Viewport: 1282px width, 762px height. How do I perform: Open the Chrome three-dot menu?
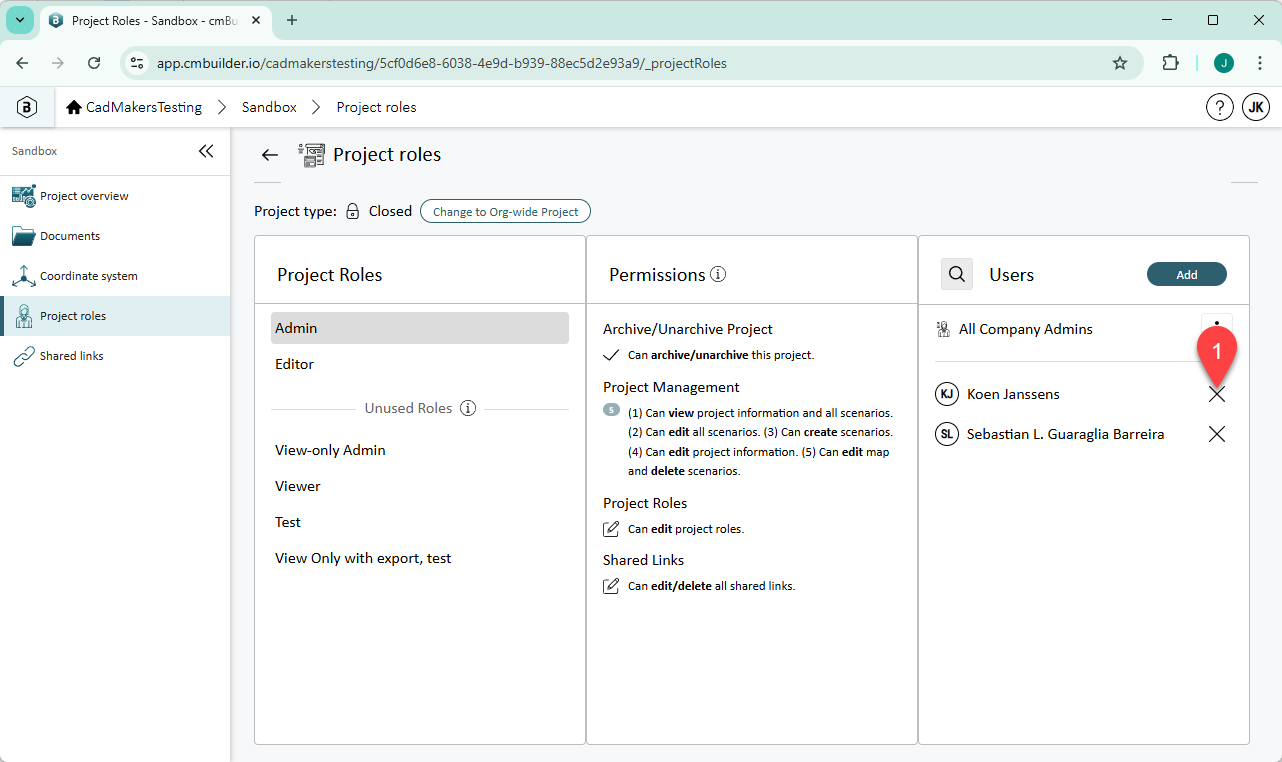coord(1259,63)
